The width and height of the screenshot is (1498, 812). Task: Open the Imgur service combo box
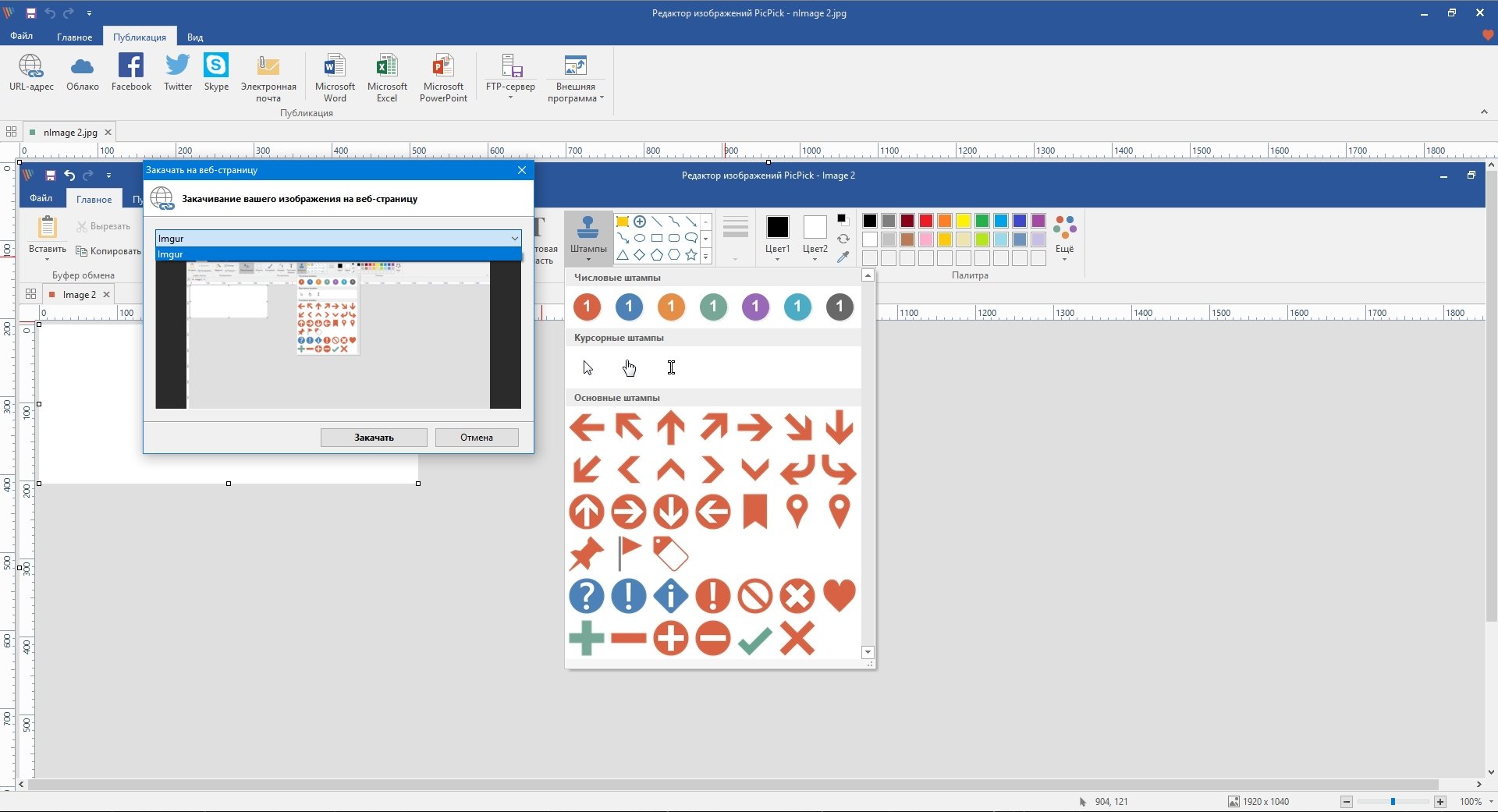pyautogui.click(x=338, y=238)
